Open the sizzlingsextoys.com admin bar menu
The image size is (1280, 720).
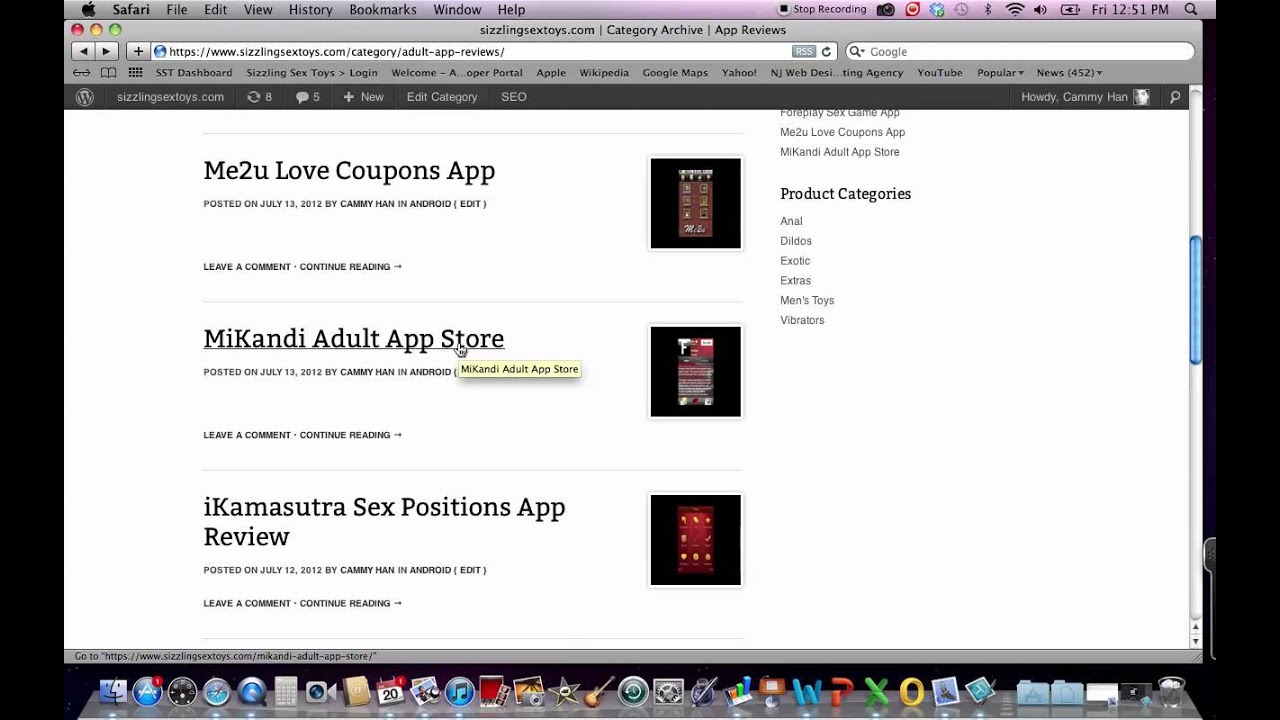point(170,97)
